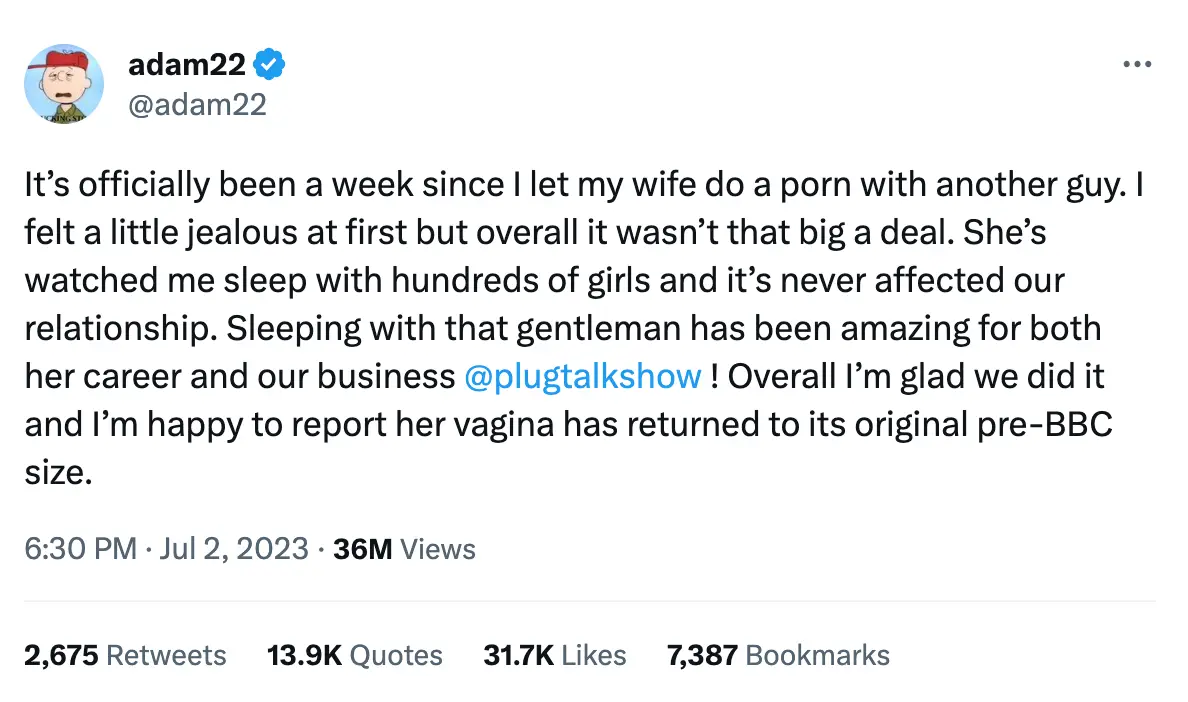Click the word Bookmarks
The height and width of the screenshot is (702, 1188).
[817, 655]
